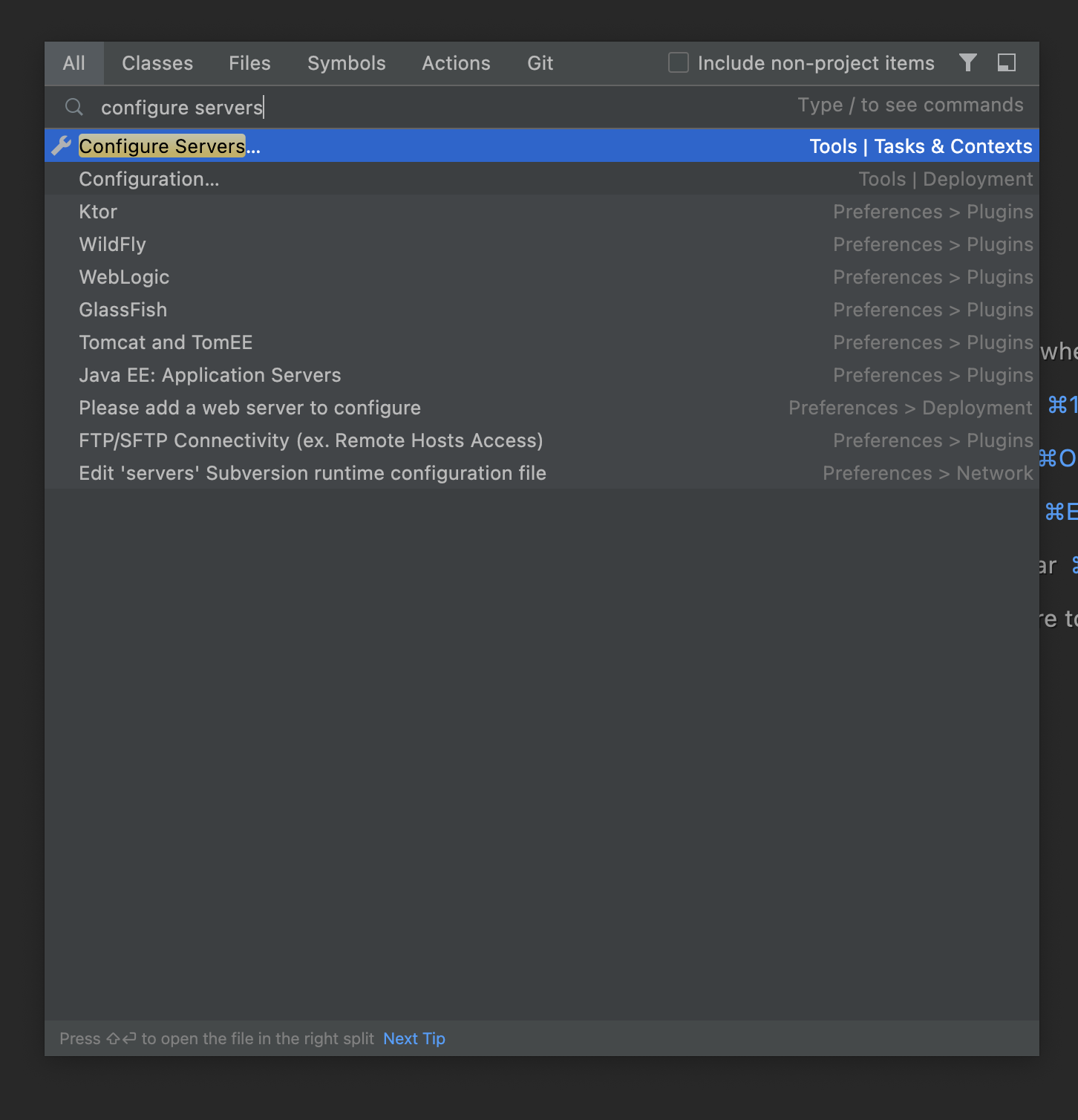Image resolution: width=1078 pixels, height=1120 pixels.
Task: Select the Configure Servers... result
Action: [542, 146]
